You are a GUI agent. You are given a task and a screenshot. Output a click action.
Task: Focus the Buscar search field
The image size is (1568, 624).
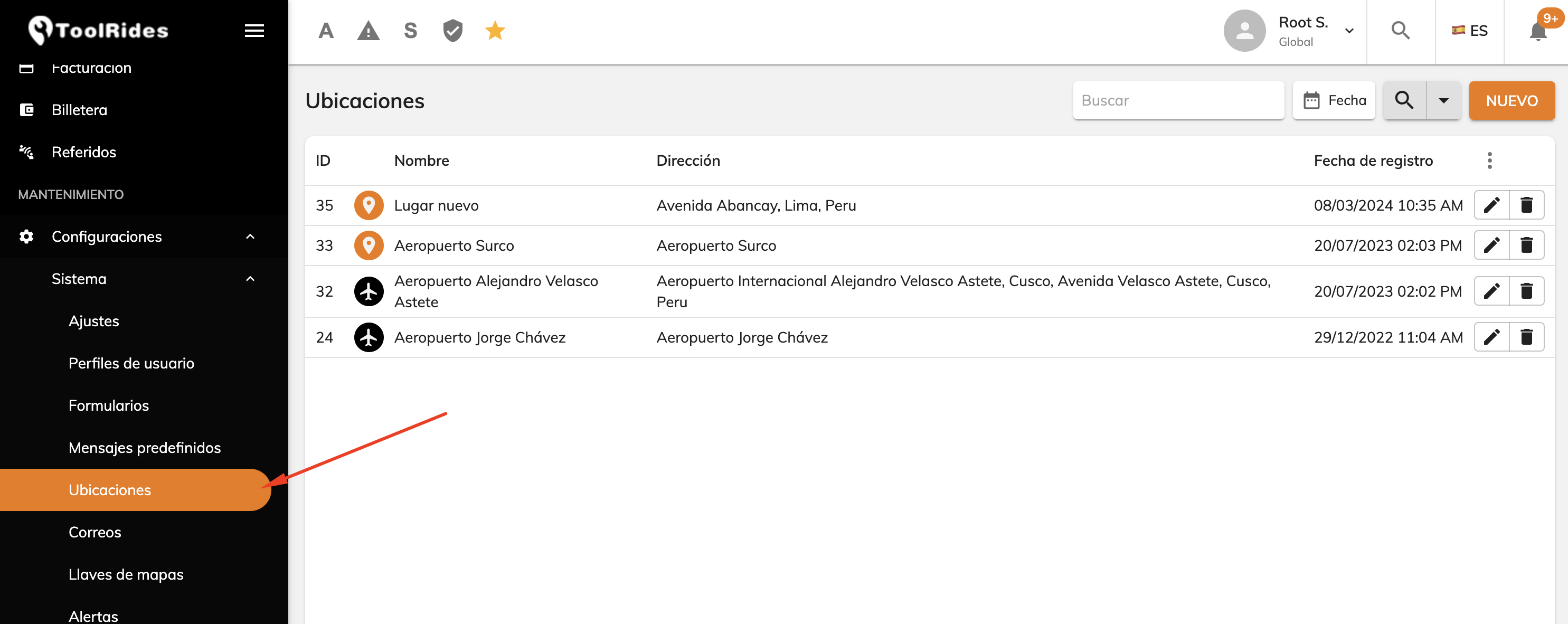coord(1178,100)
